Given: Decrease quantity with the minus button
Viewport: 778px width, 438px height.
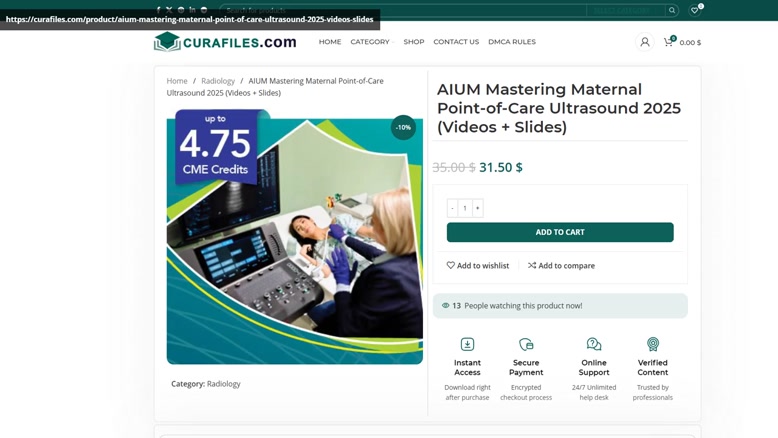Looking at the screenshot, I should pos(453,208).
